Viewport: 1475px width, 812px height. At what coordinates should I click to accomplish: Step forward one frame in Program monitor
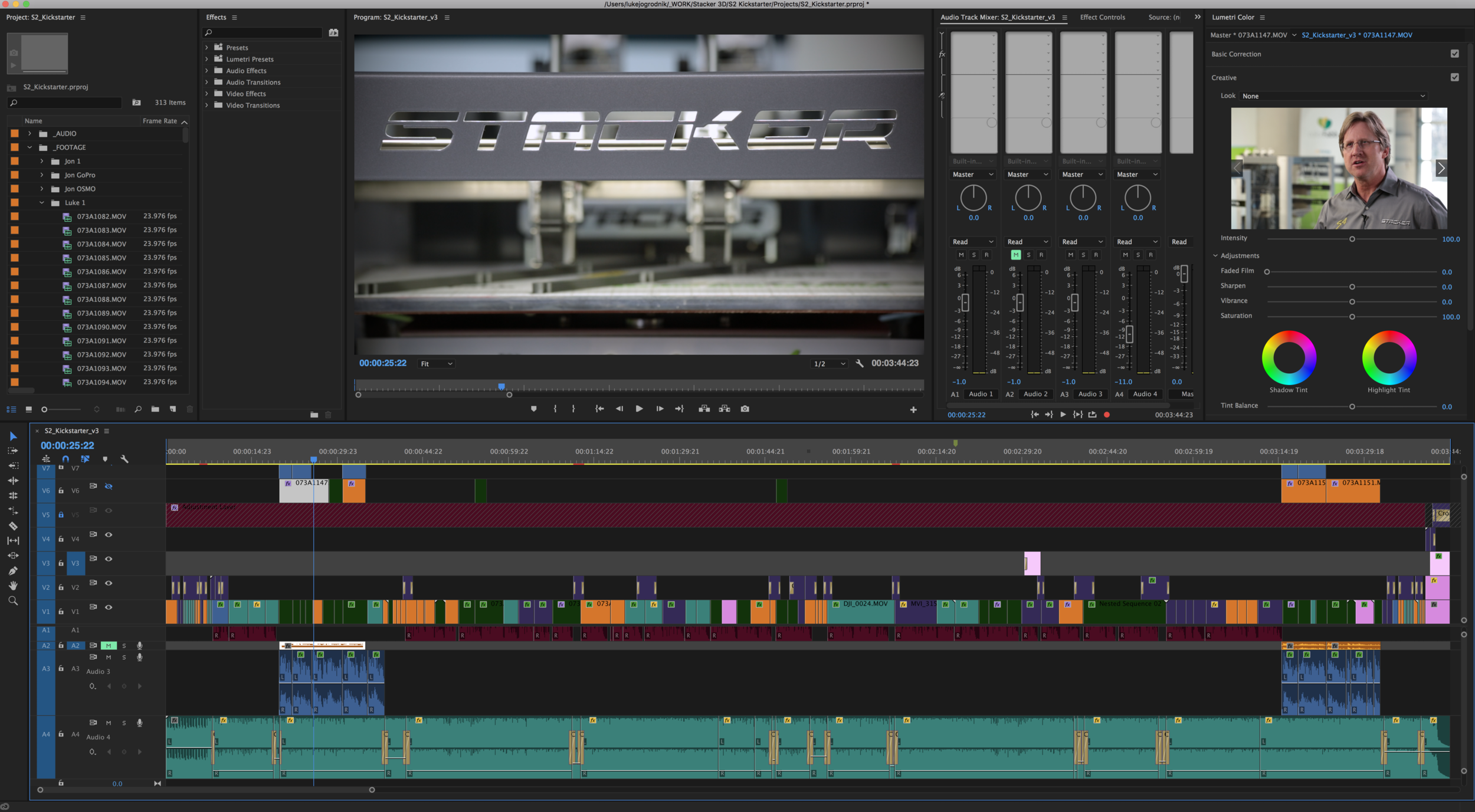tap(660, 409)
